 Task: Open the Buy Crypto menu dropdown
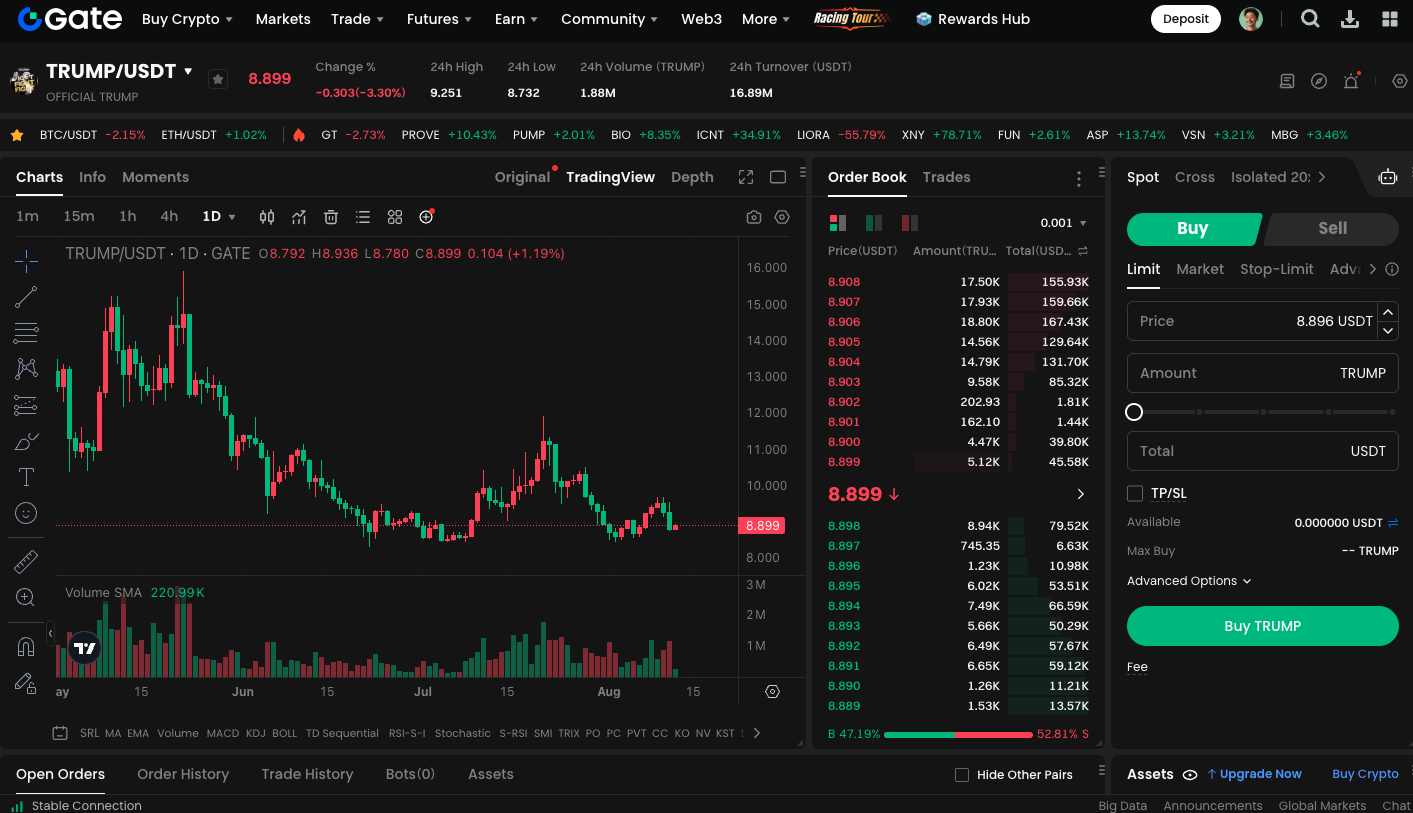point(188,19)
